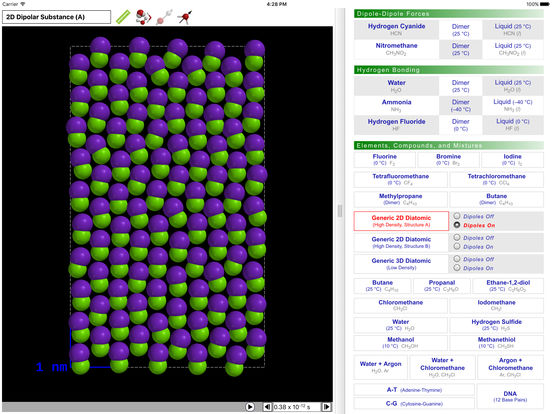Step back one simulation frame
Image resolution: width=552 pixels, height=414 pixels.
[x=268, y=407]
